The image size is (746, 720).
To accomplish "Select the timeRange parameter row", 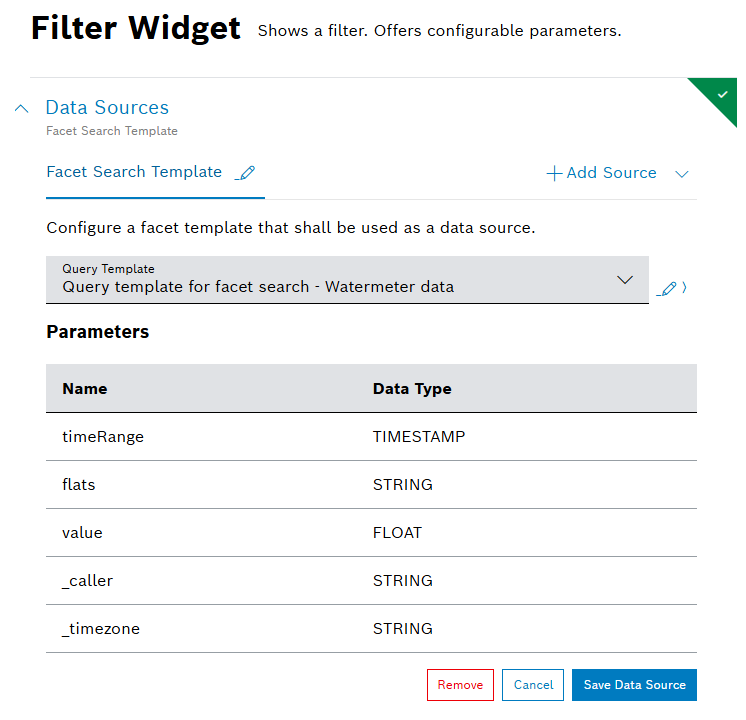I will (371, 437).
